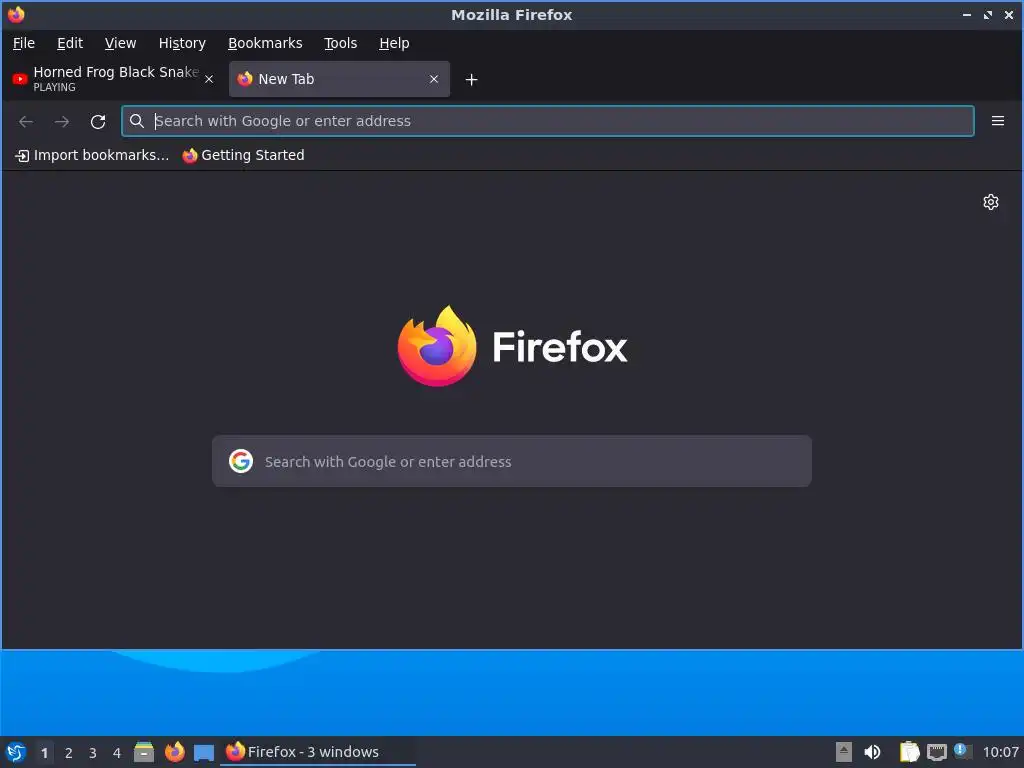Switch to workspace 1
Screen dimensions: 1024x768
[44, 753]
